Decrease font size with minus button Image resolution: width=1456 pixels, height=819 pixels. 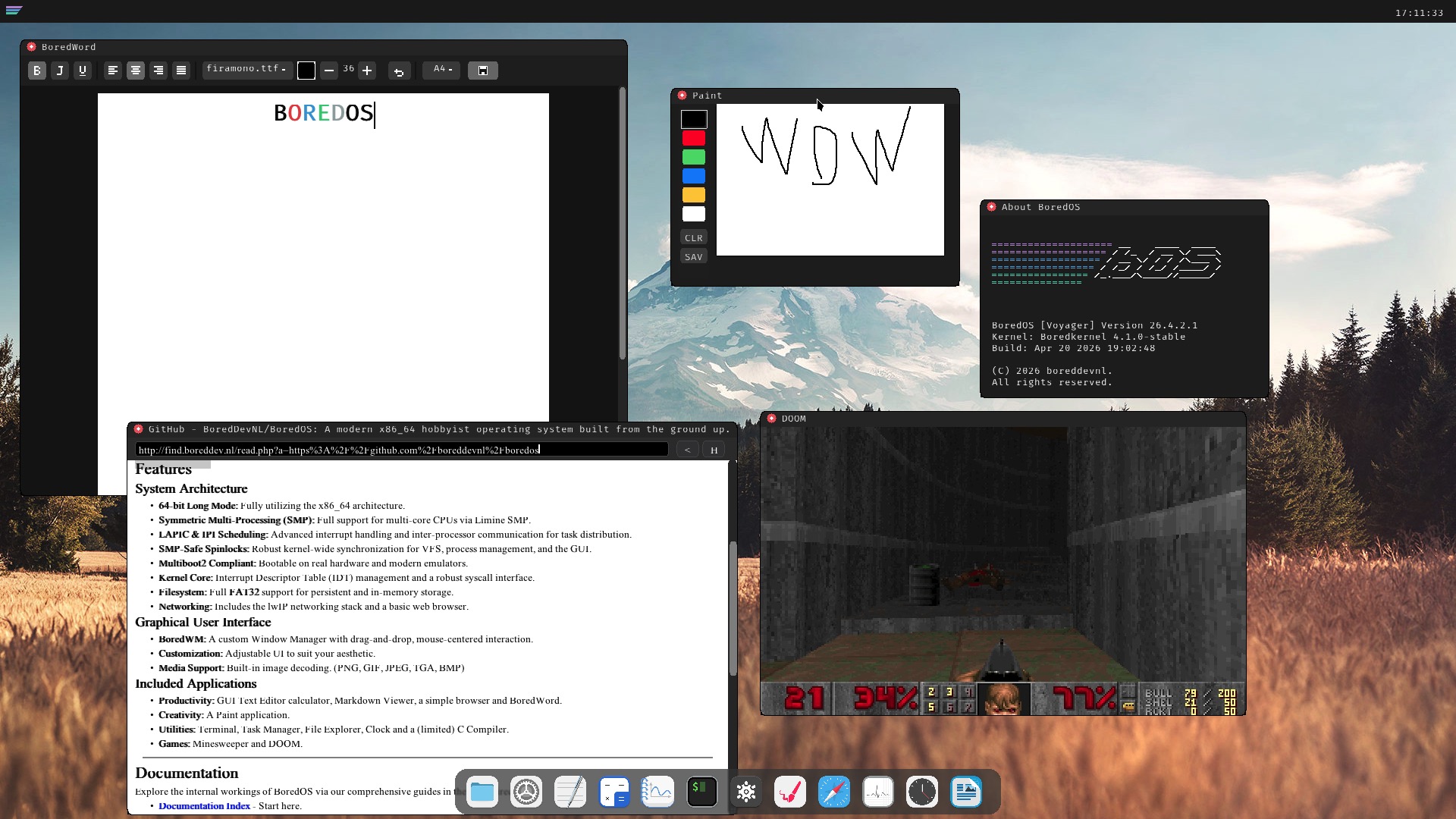(x=329, y=71)
